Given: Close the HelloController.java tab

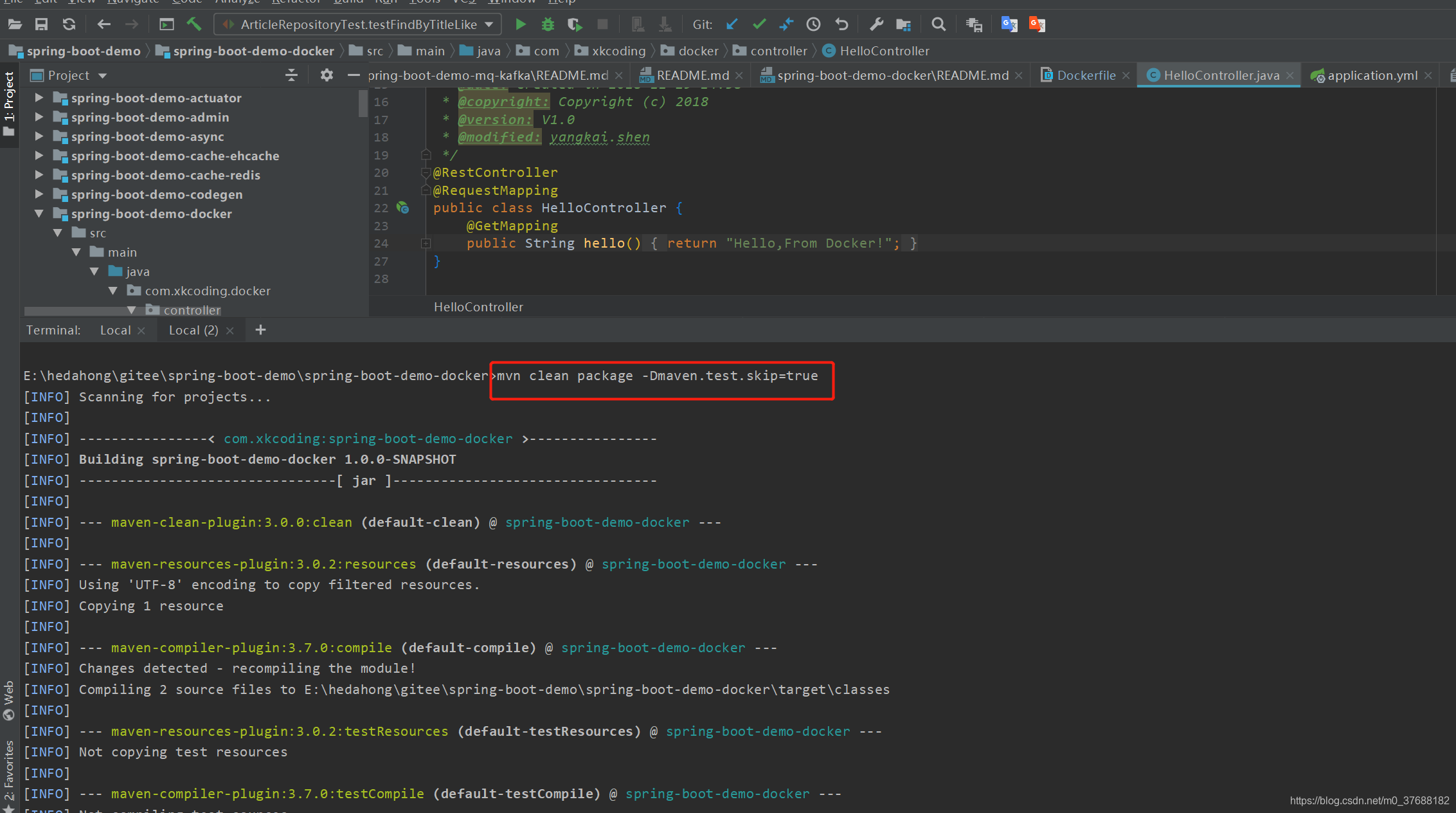Looking at the screenshot, I should point(1290,75).
